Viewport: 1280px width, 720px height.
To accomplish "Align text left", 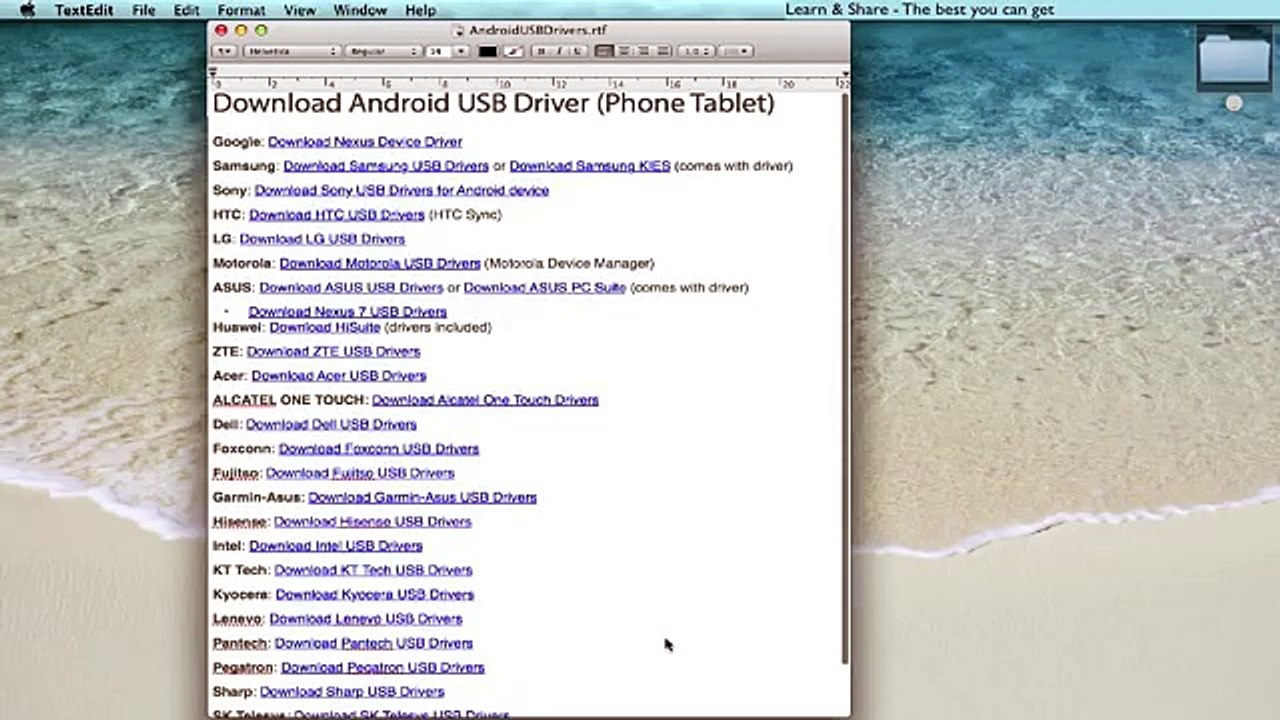I will pos(604,51).
